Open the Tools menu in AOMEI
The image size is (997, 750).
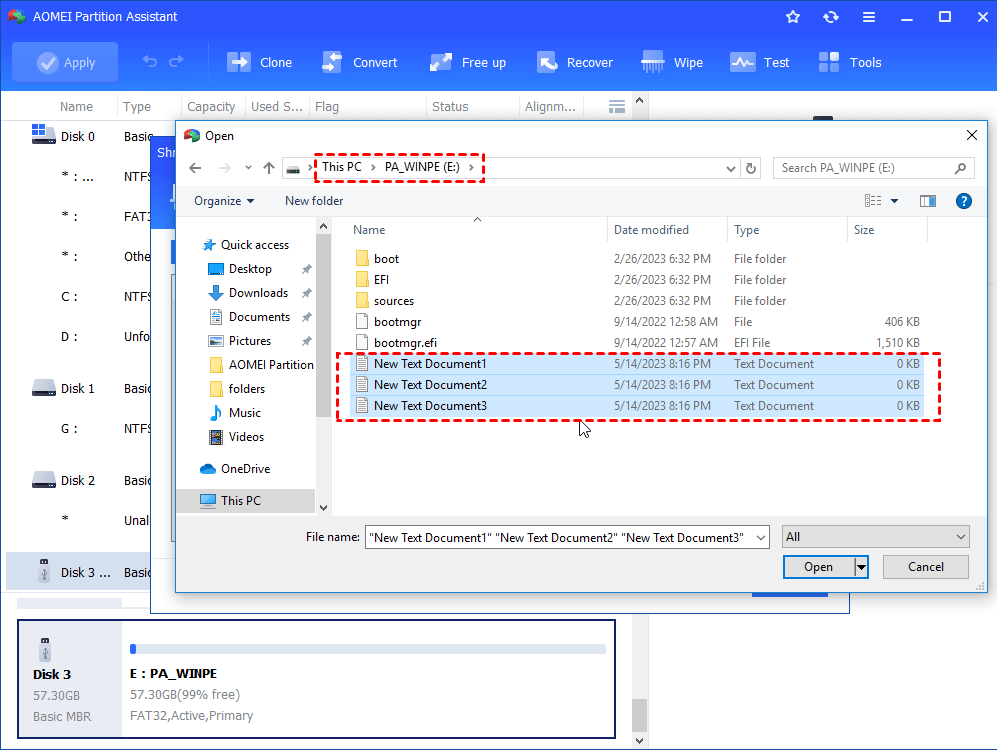point(849,62)
